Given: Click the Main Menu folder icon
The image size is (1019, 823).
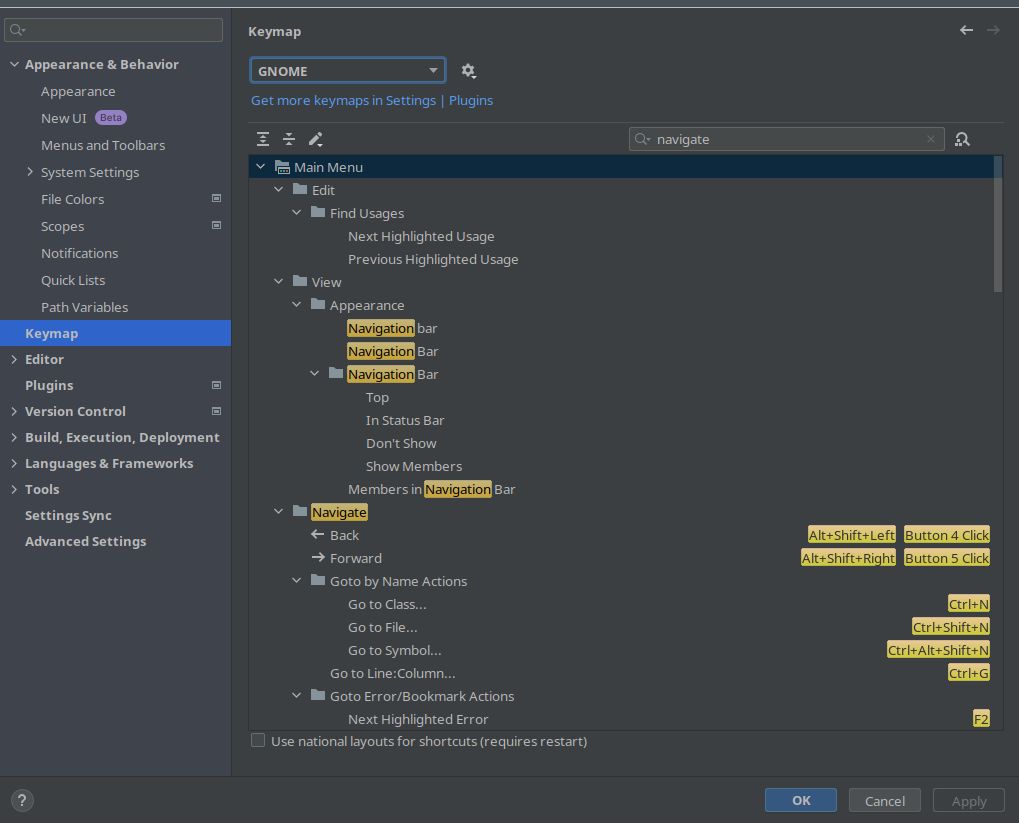Looking at the screenshot, I should click(282, 167).
